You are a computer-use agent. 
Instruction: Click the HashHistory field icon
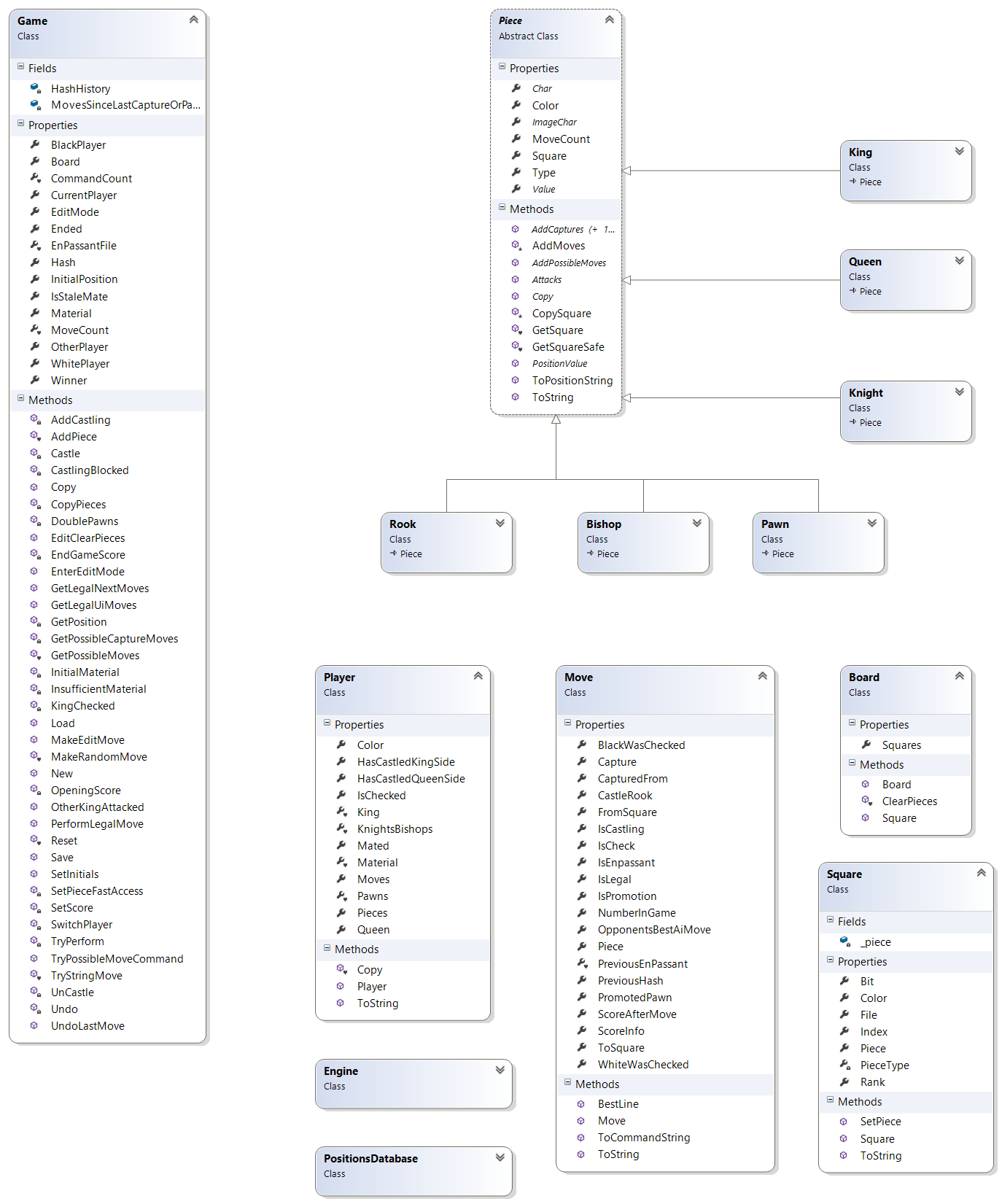[35, 88]
